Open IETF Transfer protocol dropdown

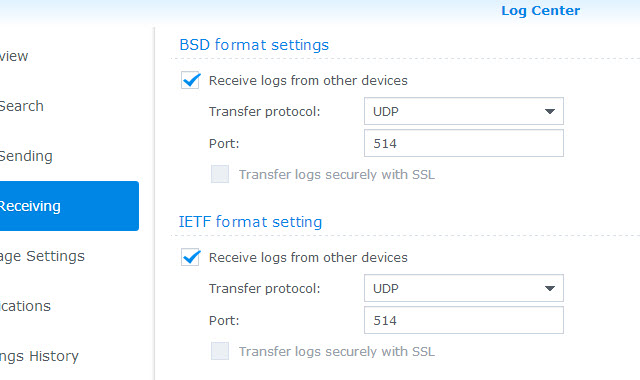[x=464, y=288]
